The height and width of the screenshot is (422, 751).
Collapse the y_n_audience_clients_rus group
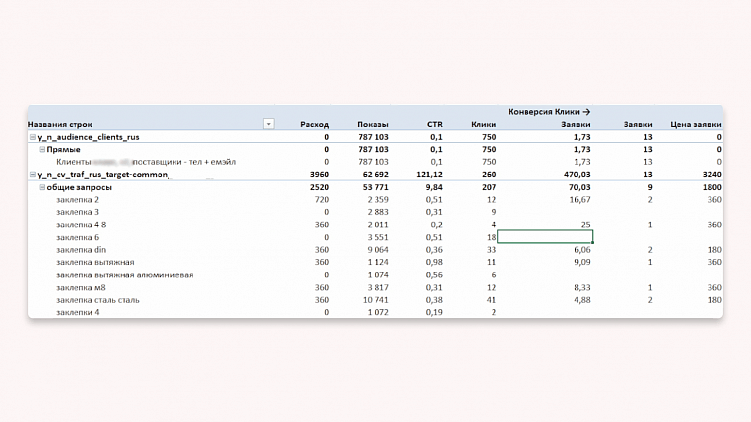(33, 136)
